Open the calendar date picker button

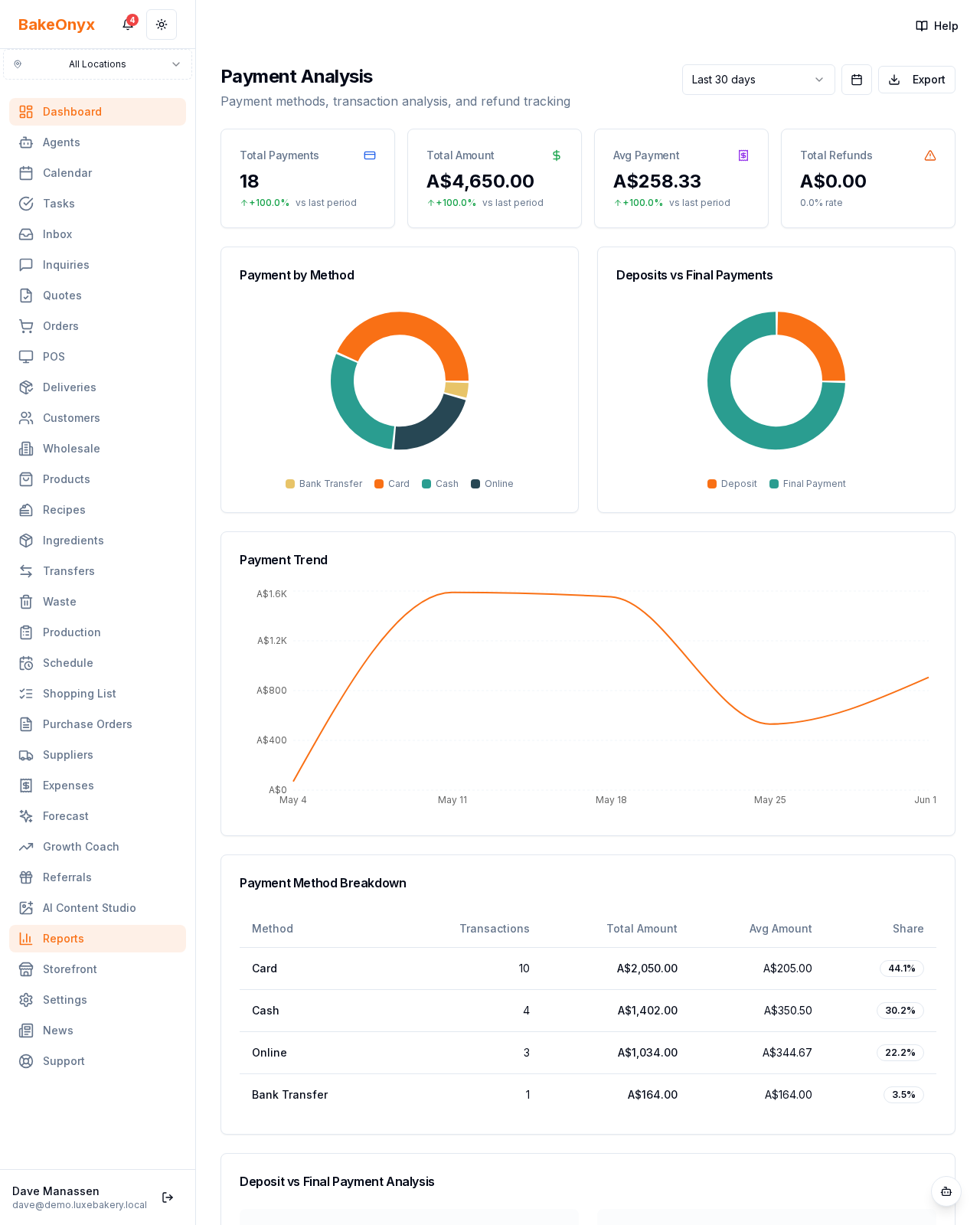tap(857, 80)
